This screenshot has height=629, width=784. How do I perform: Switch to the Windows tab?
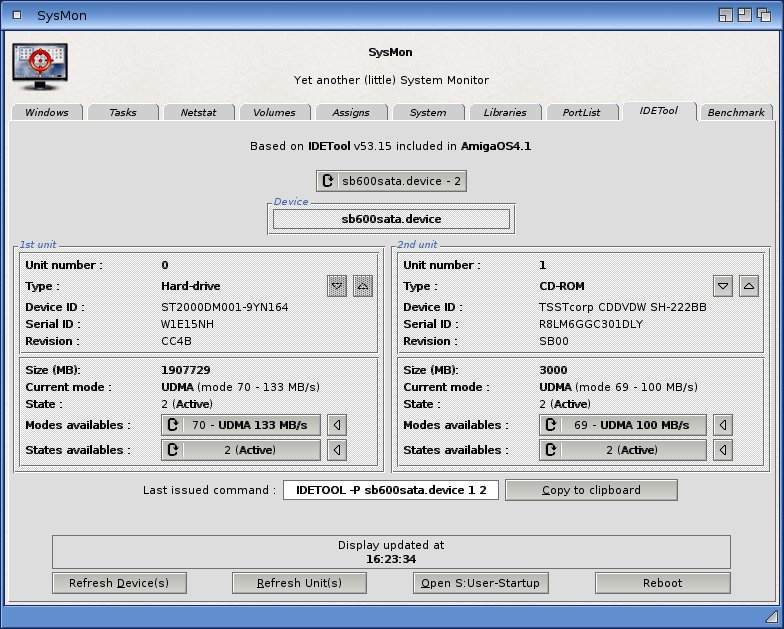coord(47,112)
